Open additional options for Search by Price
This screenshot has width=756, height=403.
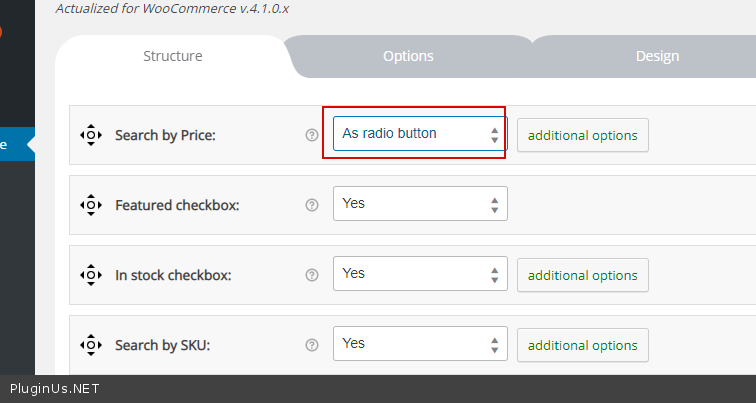(582, 135)
